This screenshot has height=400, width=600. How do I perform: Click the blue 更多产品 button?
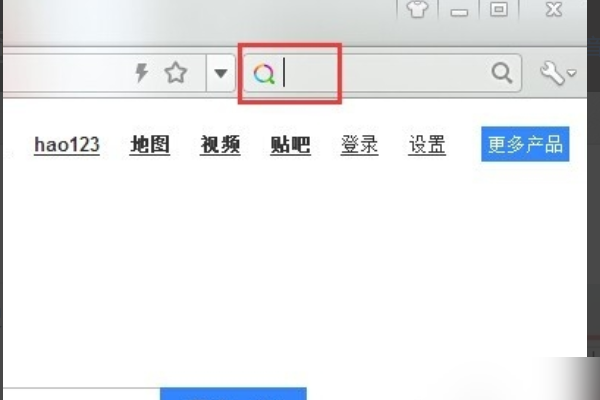click(x=525, y=144)
